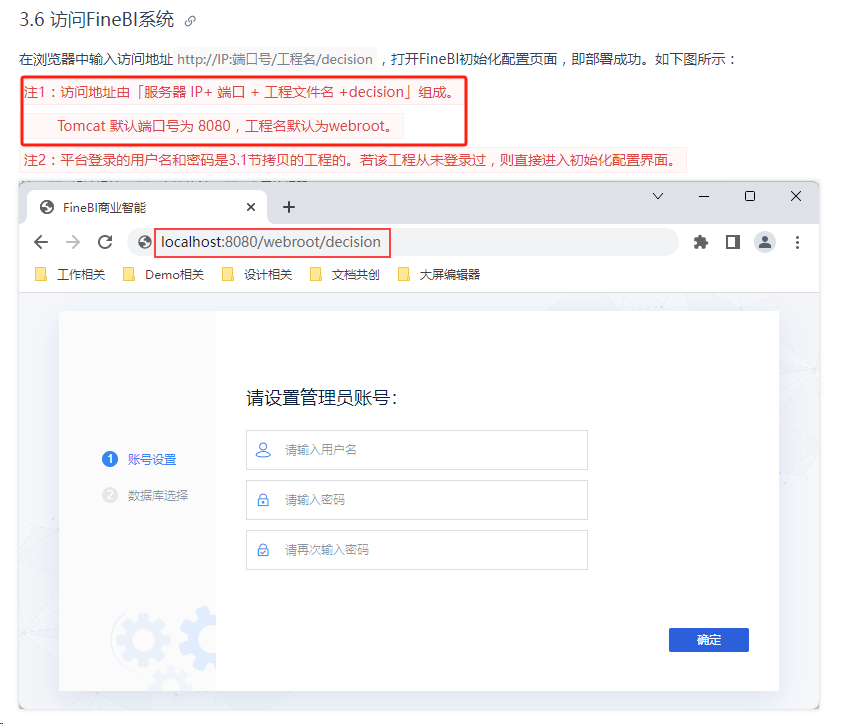Click the site info globe in address bar
Image resolution: width=842 pixels, height=724 pixels.
point(144,242)
